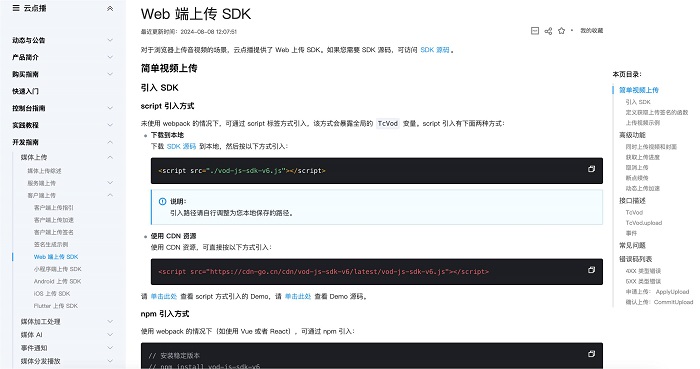The height and width of the screenshot is (369, 700).
Task: Expand the 产品简介 section
Action: pos(110,57)
